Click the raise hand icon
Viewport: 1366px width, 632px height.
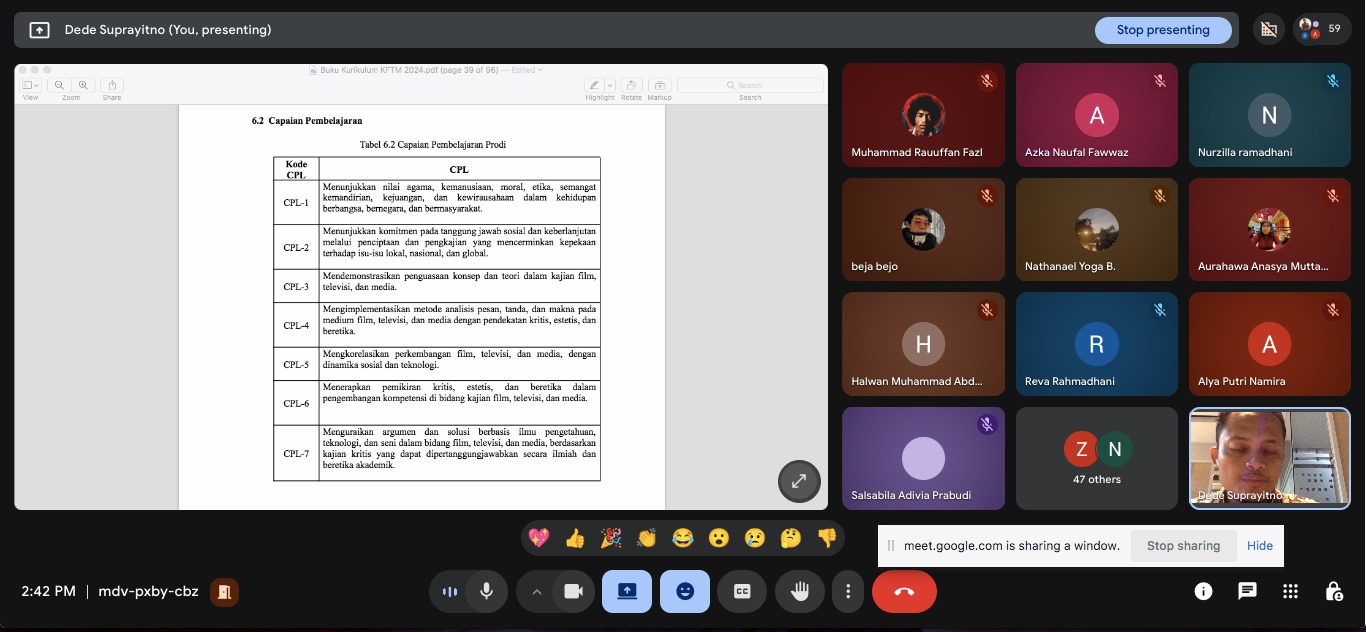pos(800,591)
